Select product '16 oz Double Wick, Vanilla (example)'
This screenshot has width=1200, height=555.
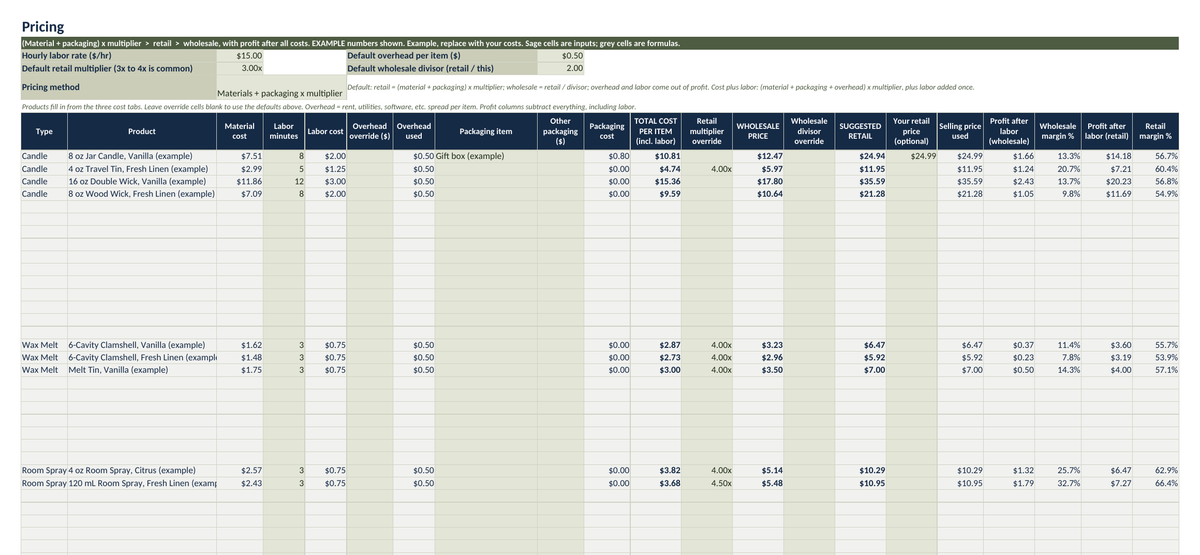(x=141, y=182)
